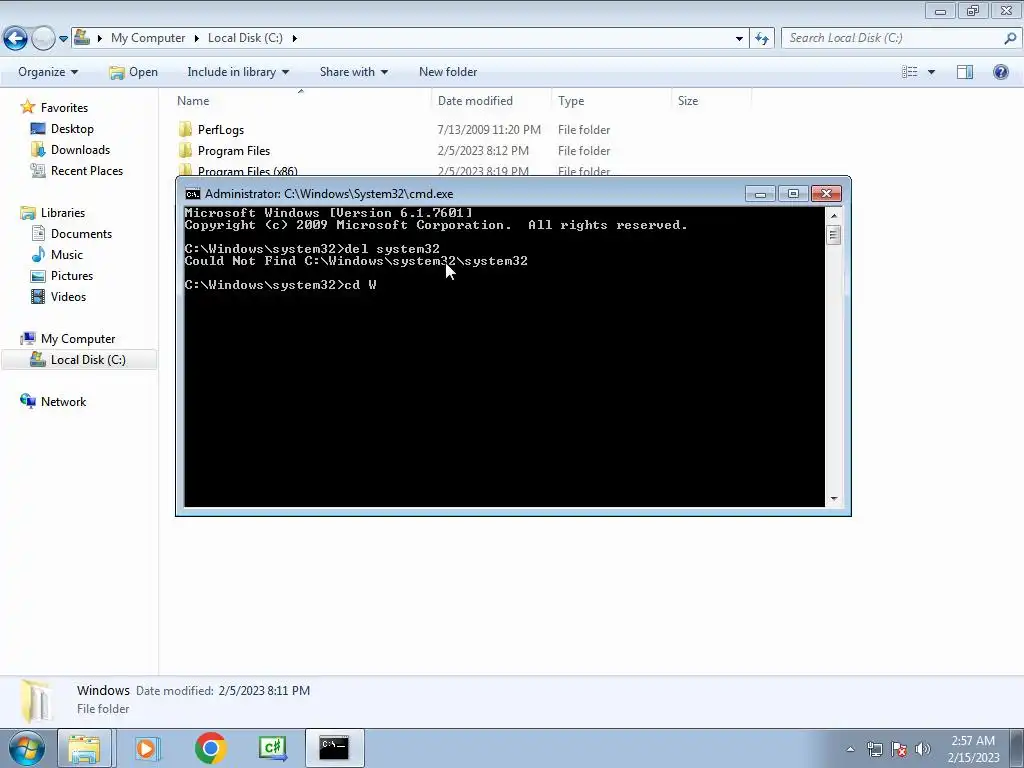Switch to the Command Prompt taskbar button

click(x=334, y=748)
